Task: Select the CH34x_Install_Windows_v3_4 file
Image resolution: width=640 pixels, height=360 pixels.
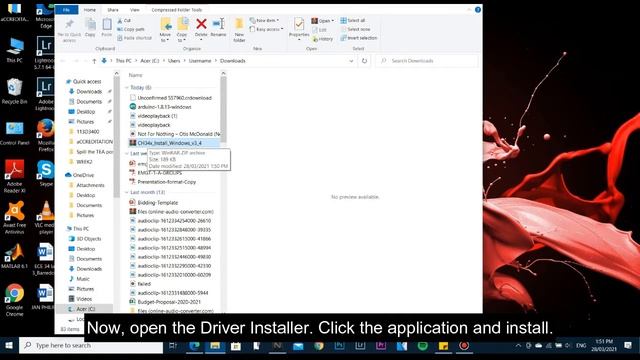Action: pyautogui.click(x=169, y=143)
